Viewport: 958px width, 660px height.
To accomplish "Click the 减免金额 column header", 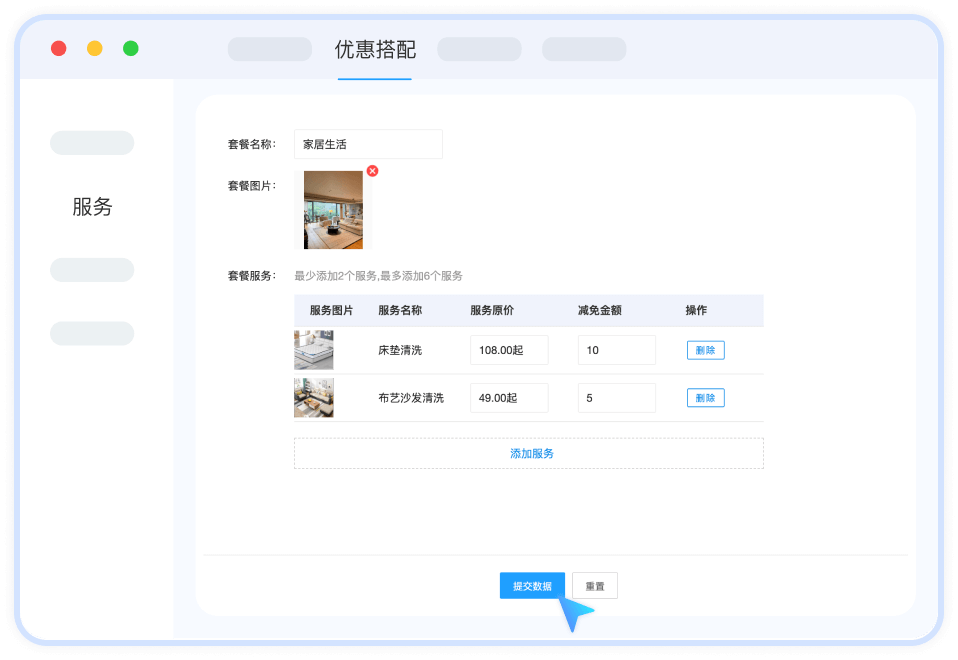I will [x=600, y=310].
